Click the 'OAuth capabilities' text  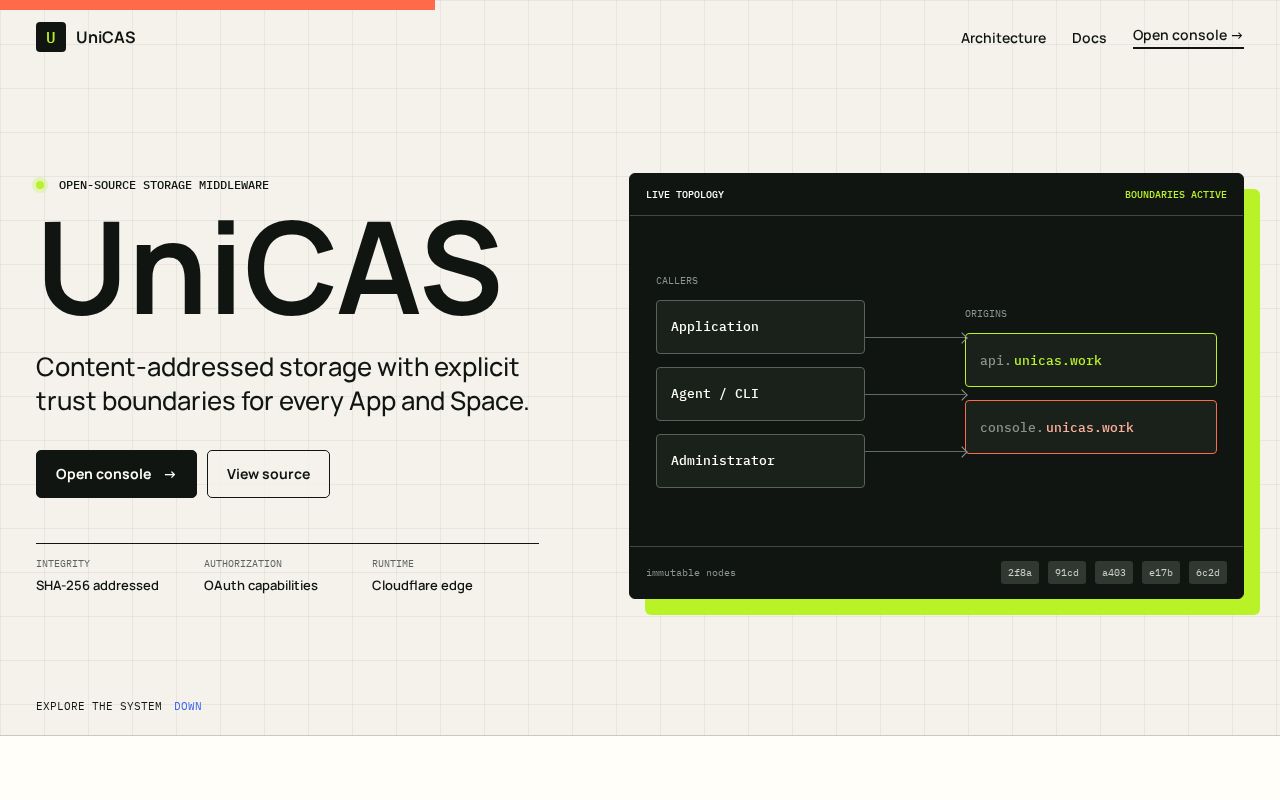pos(261,586)
